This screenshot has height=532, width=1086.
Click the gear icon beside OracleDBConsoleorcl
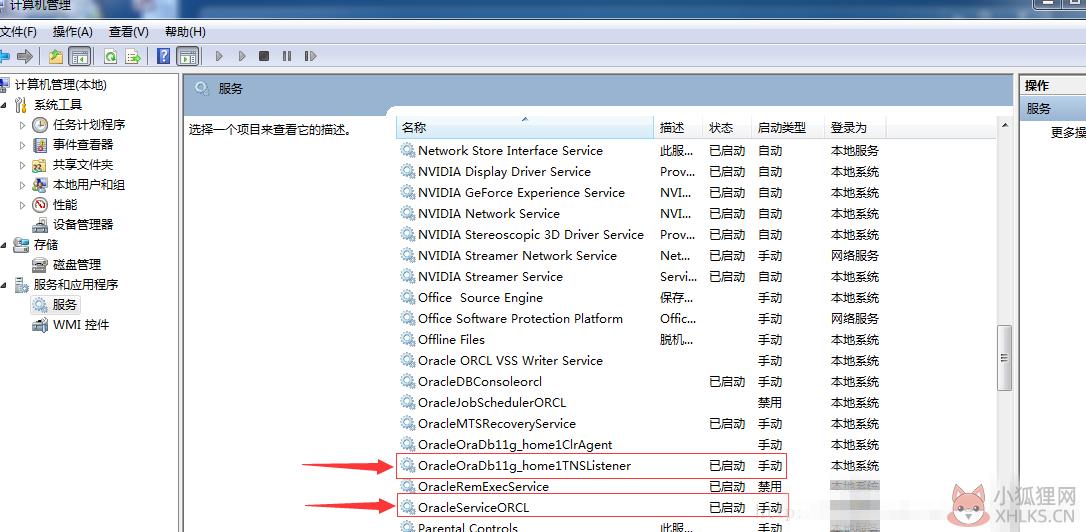tap(408, 382)
